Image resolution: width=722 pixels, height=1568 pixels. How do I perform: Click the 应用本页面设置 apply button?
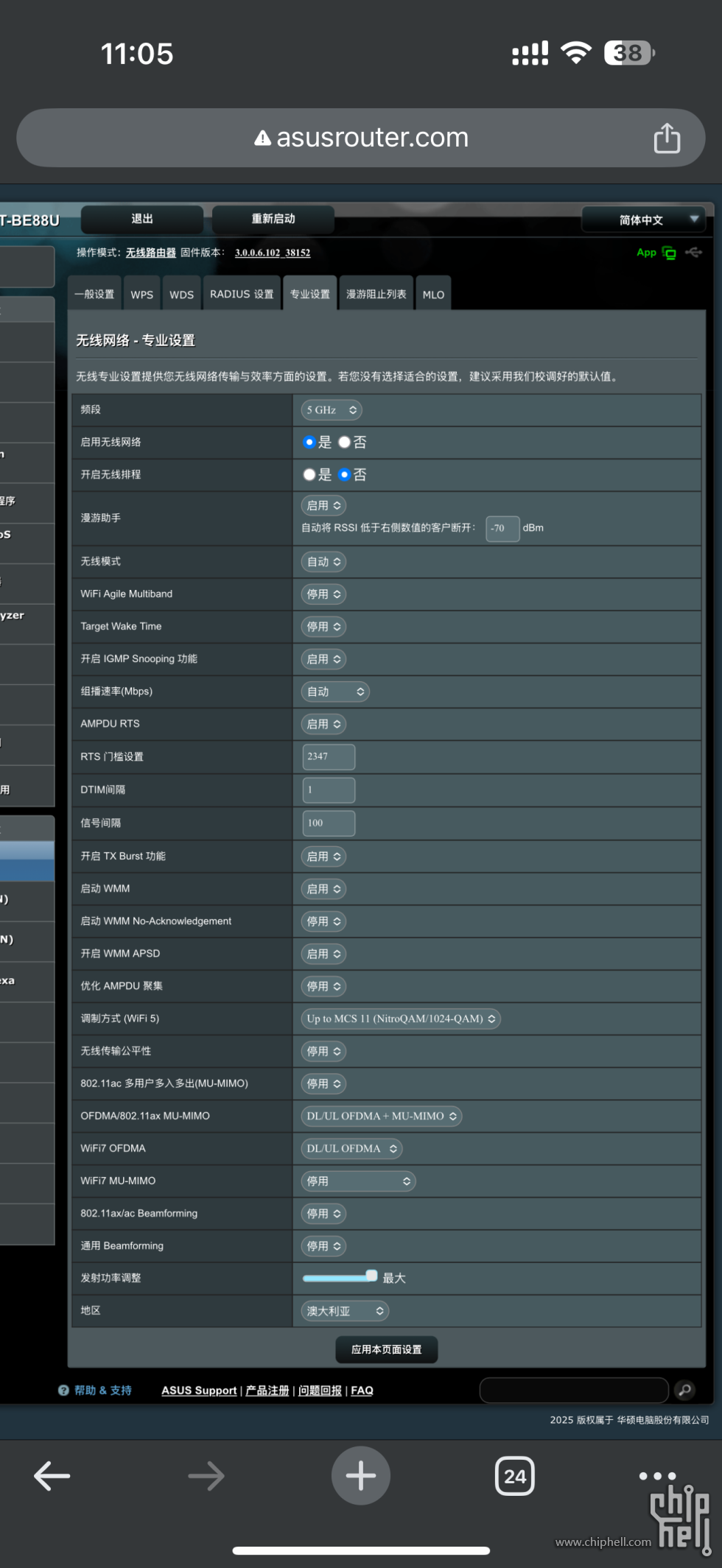click(387, 1349)
